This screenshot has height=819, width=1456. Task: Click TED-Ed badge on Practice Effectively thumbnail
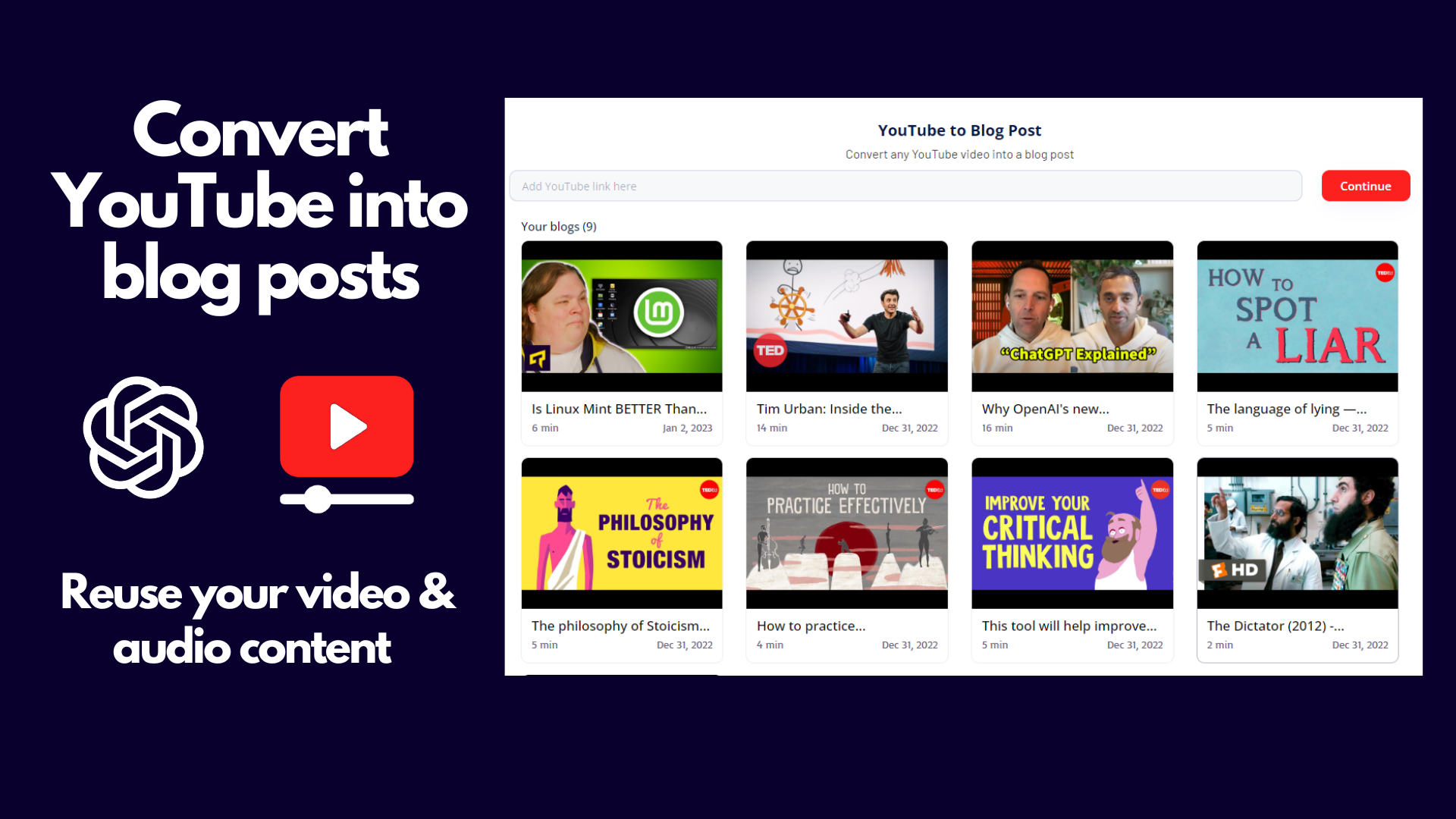(x=935, y=490)
